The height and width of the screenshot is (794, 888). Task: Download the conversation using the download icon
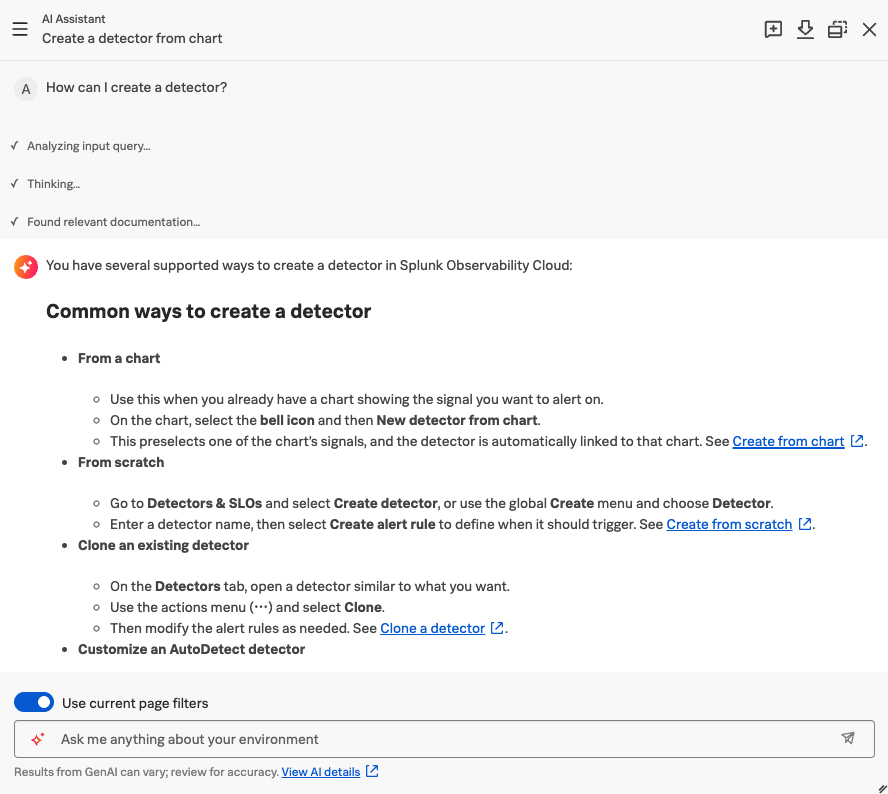coord(805,29)
